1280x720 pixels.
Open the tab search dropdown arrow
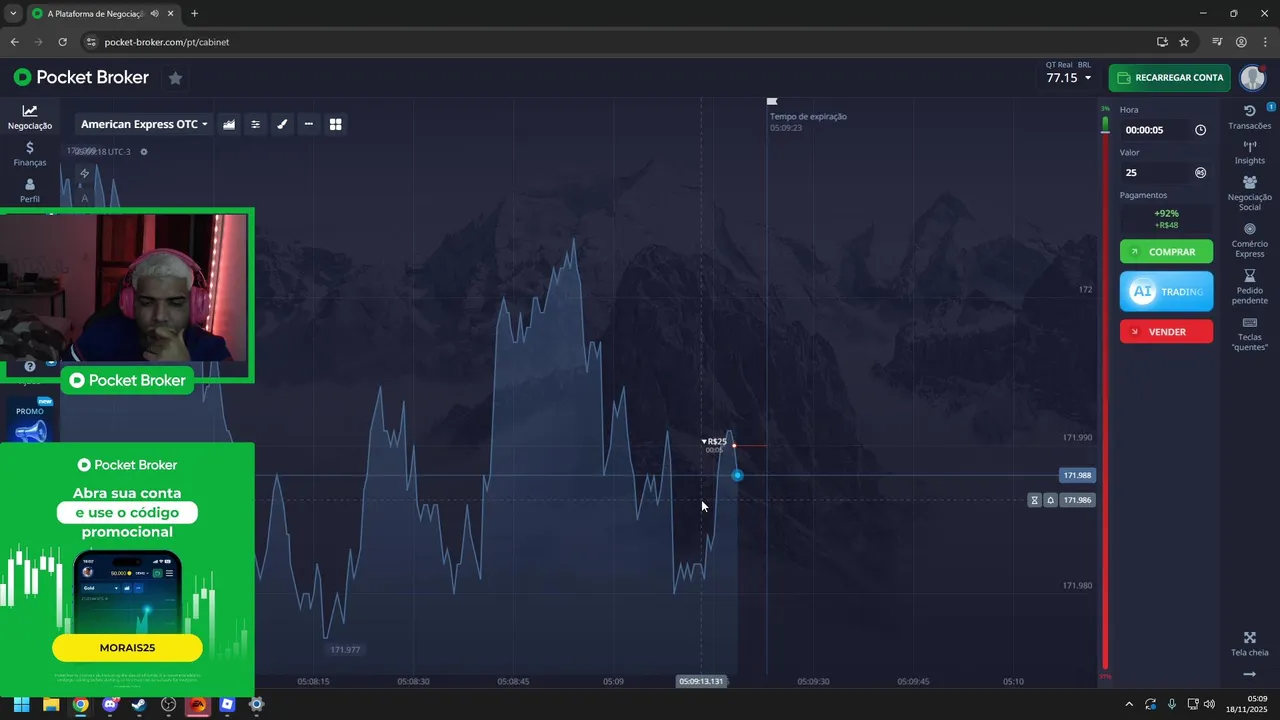pyautogui.click(x=13, y=14)
